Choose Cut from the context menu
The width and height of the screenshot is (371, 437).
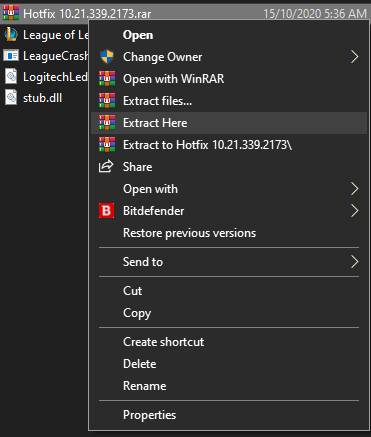pyautogui.click(x=229, y=291)
